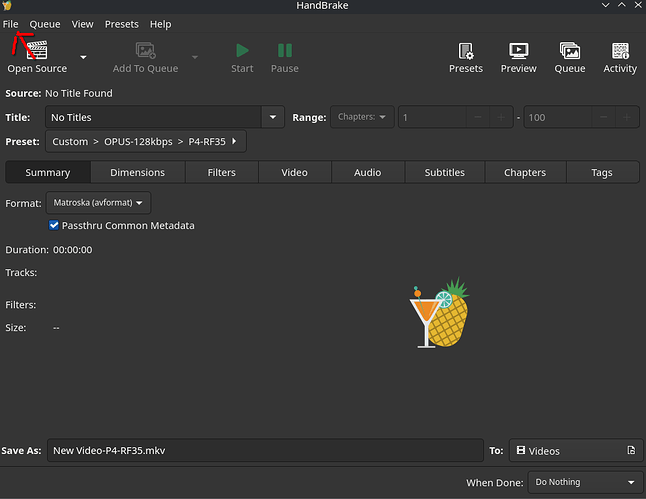The height and width of the screenshot is (499, 646).
Task: Click the drive icon beside Videos
Action: [521, 450]
